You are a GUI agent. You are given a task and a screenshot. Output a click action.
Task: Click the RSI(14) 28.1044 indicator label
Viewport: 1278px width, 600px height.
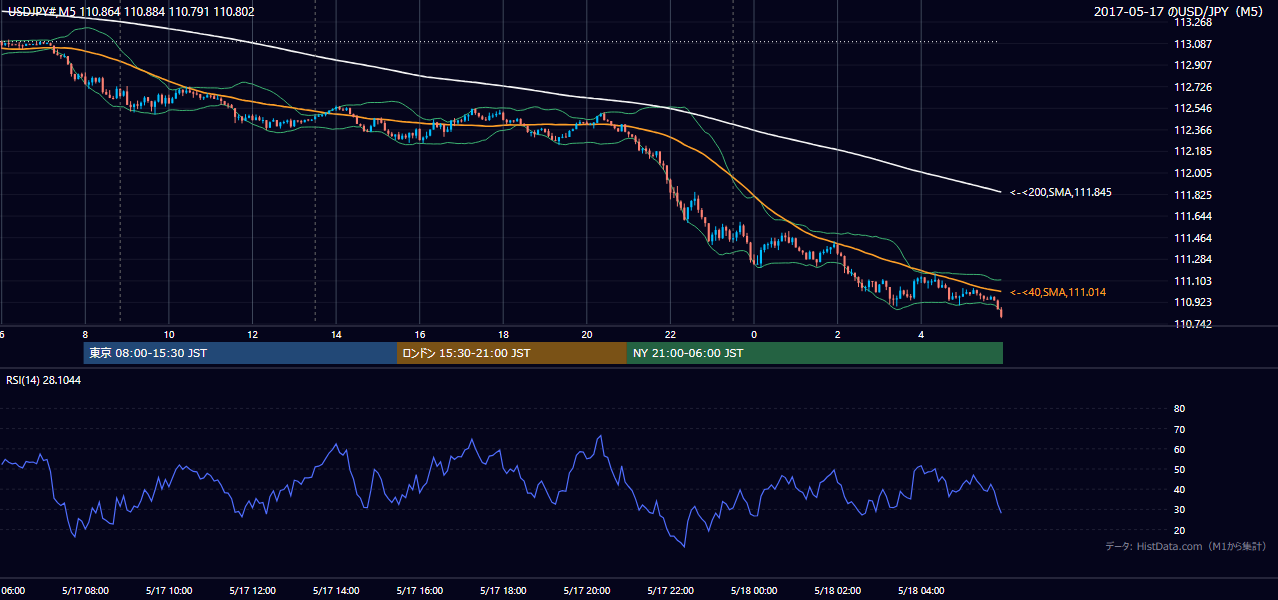pyautogui.click(x=43, y=380)
